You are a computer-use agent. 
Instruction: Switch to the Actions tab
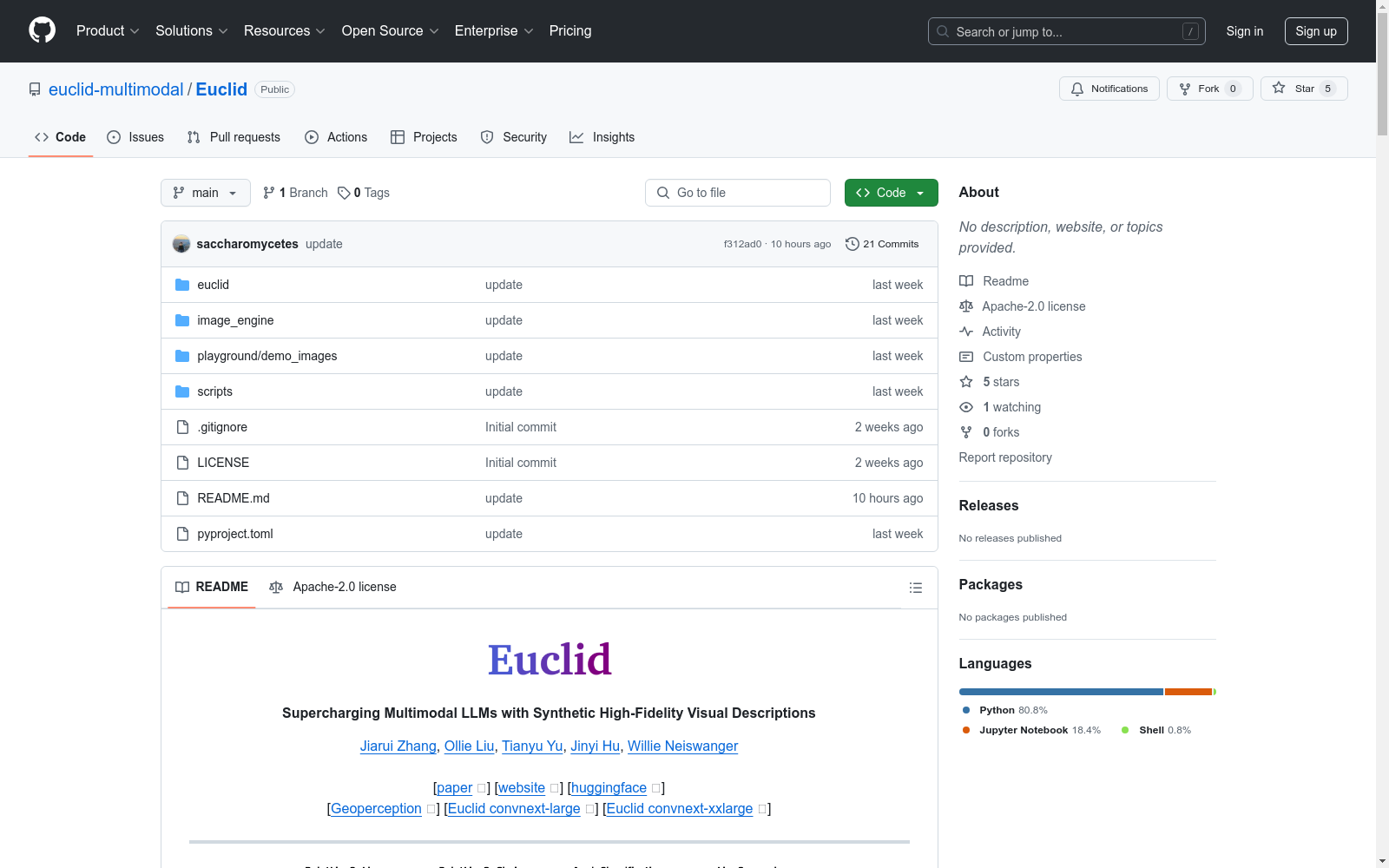coord(336,137)
